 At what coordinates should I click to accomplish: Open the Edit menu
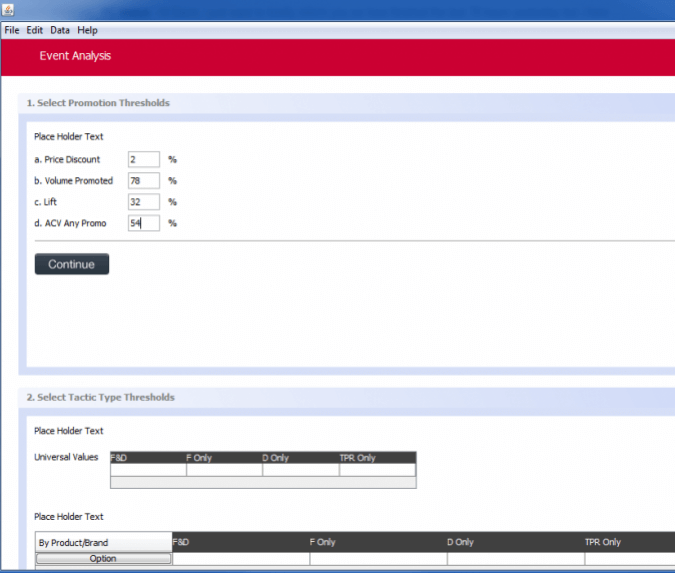coord(34,30)
